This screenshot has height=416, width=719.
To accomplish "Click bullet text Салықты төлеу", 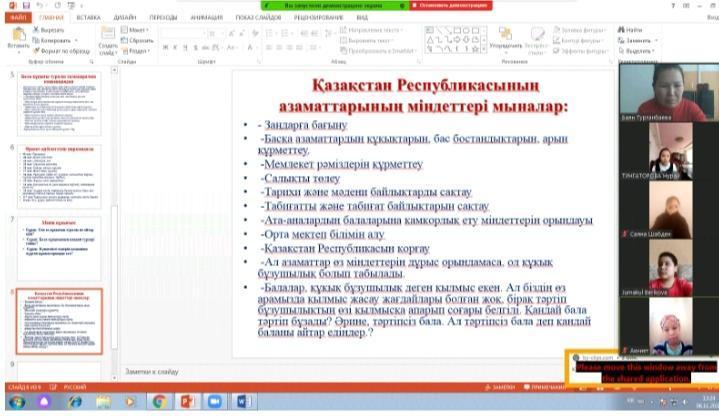I will pos(300,178).
